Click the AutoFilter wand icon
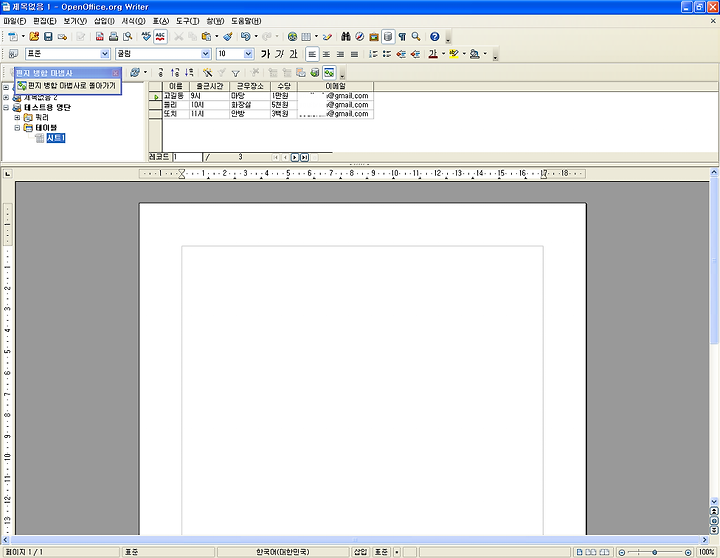Image resolution: width=720 pixels, height=558 pixels. coord(208,73)
